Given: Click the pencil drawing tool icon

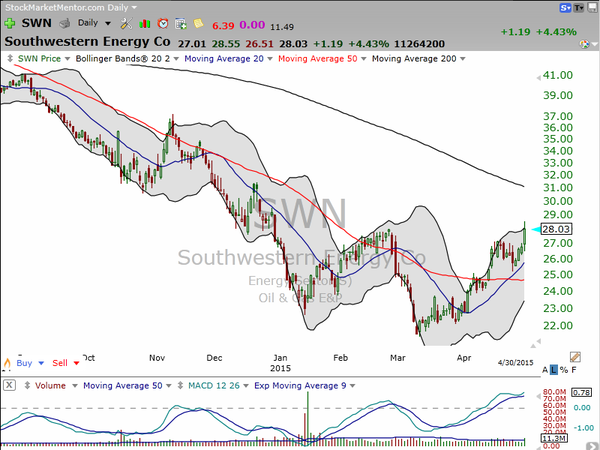Looking at the screenshot, I should pos(575,357).
